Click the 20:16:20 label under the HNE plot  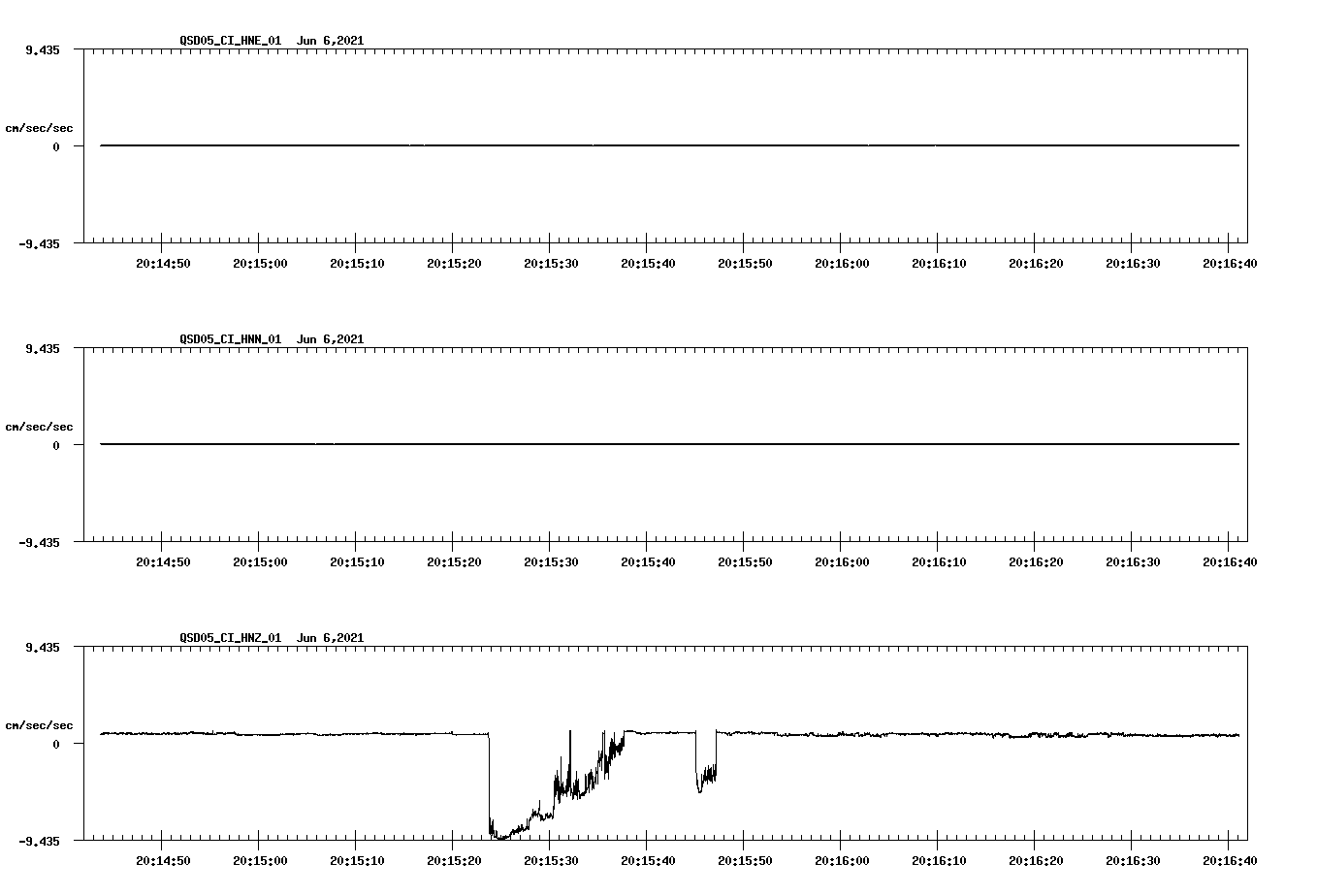click(1036, 264)
